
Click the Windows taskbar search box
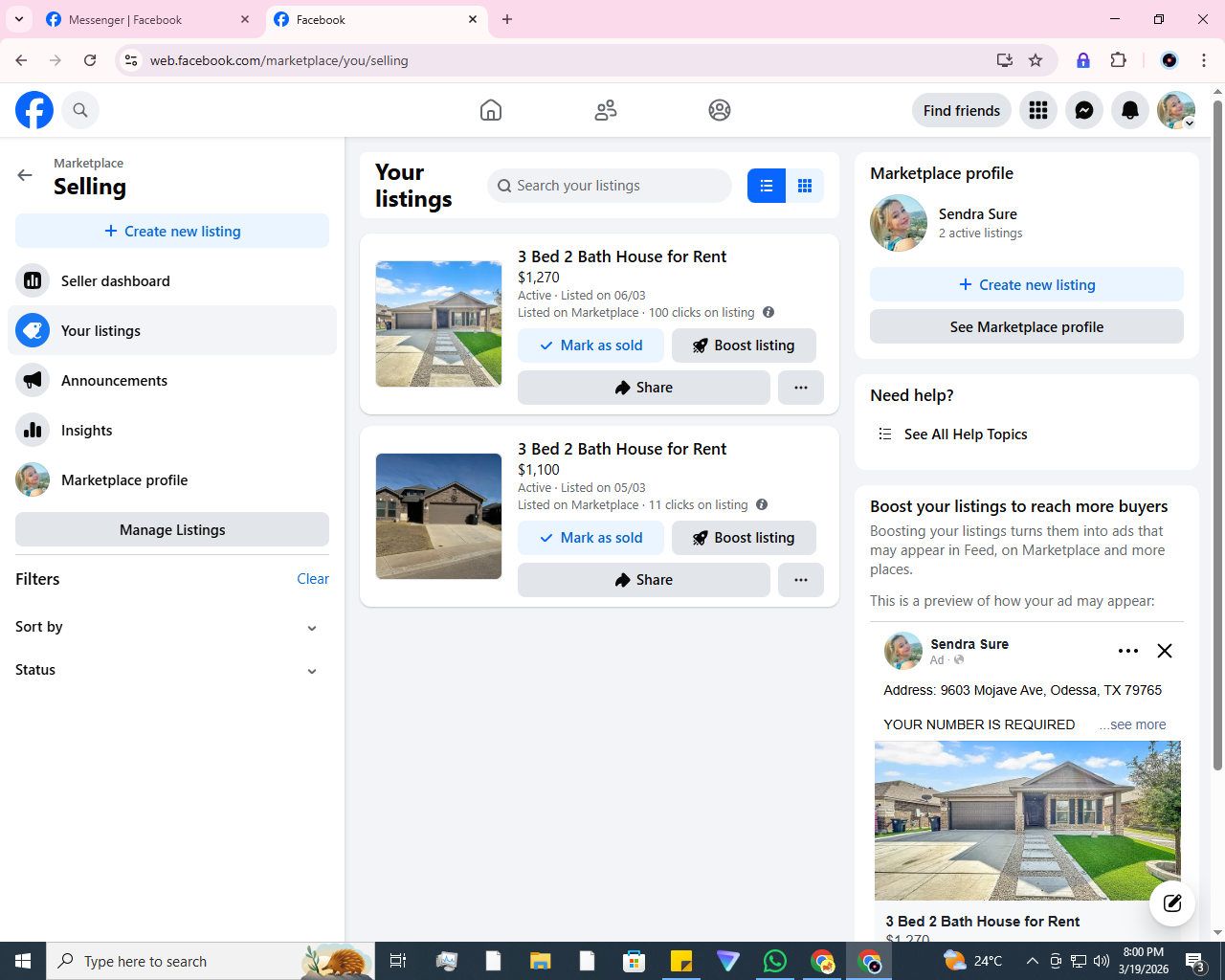click(x=211, y=961)
